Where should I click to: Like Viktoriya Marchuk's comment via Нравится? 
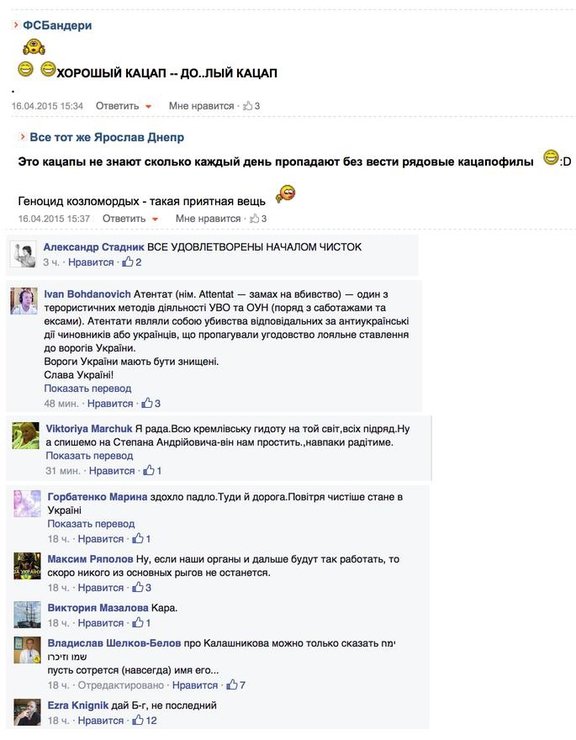(x=112, y=471)
